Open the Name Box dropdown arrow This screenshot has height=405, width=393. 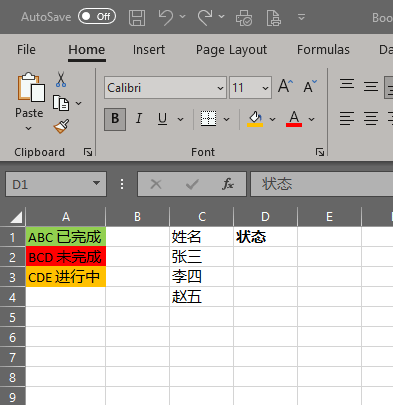tap(96, 184)
